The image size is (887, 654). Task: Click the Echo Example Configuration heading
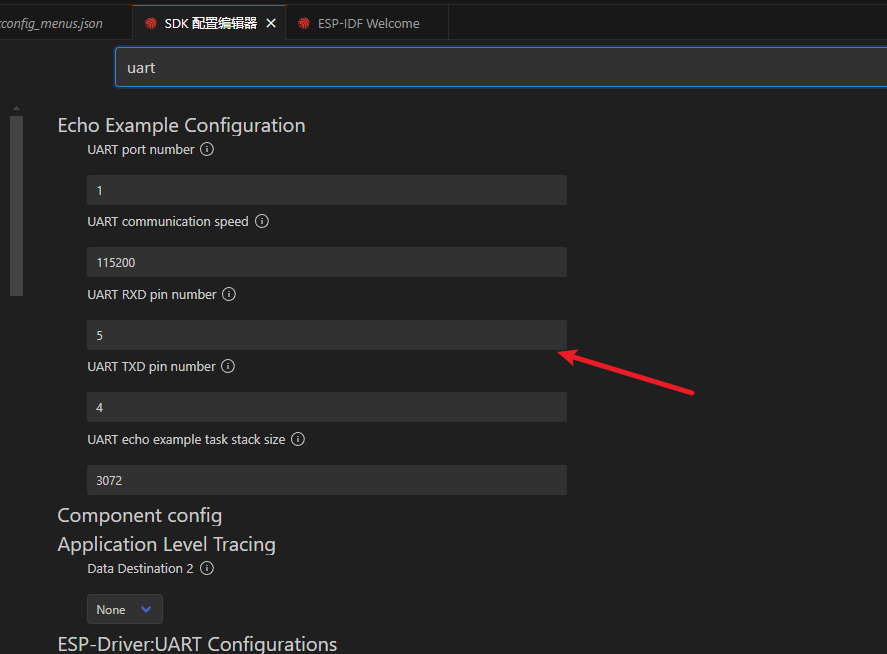pyautogui.click(x=181, y=126)
